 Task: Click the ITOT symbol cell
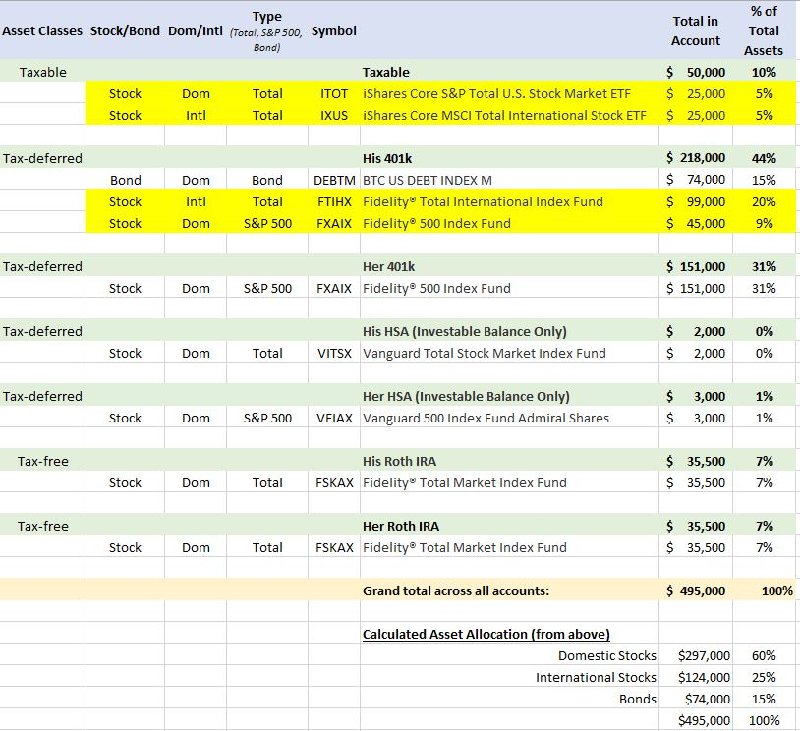[334, 93]
